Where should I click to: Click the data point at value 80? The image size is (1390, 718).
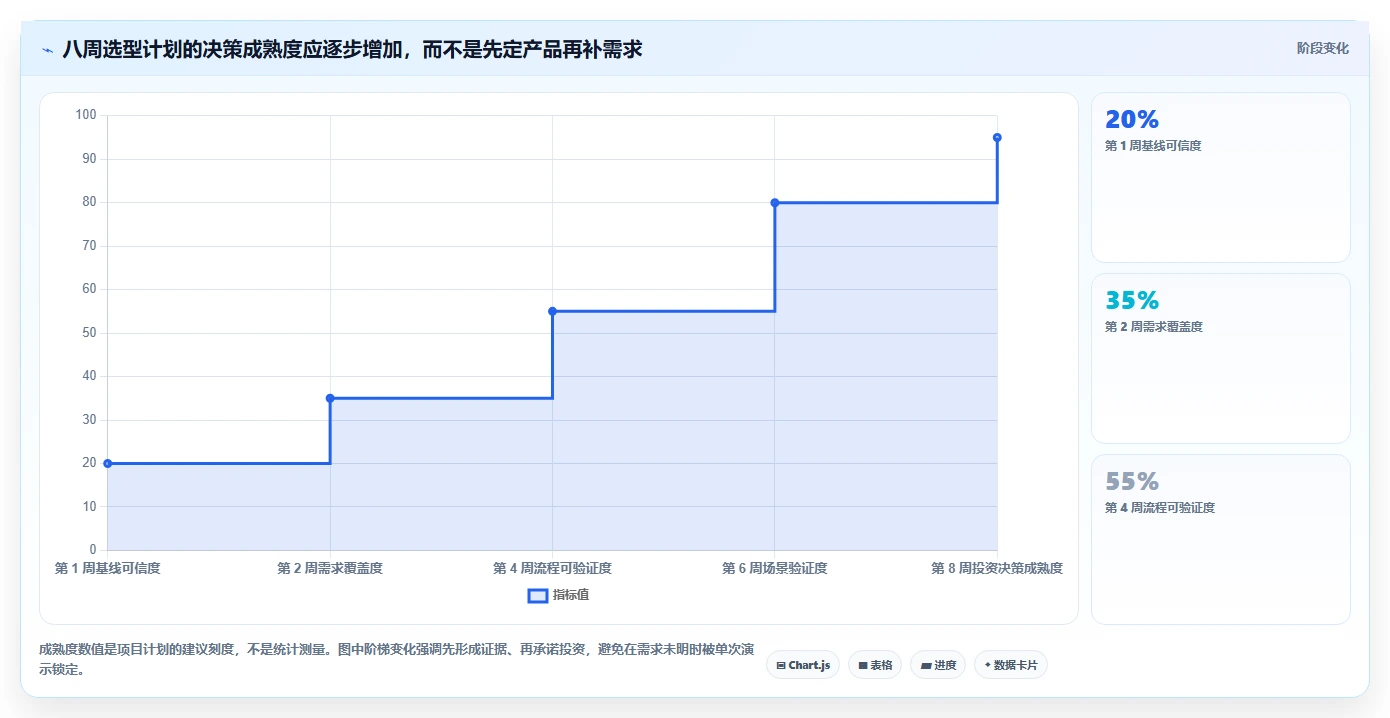click(775, 202)
